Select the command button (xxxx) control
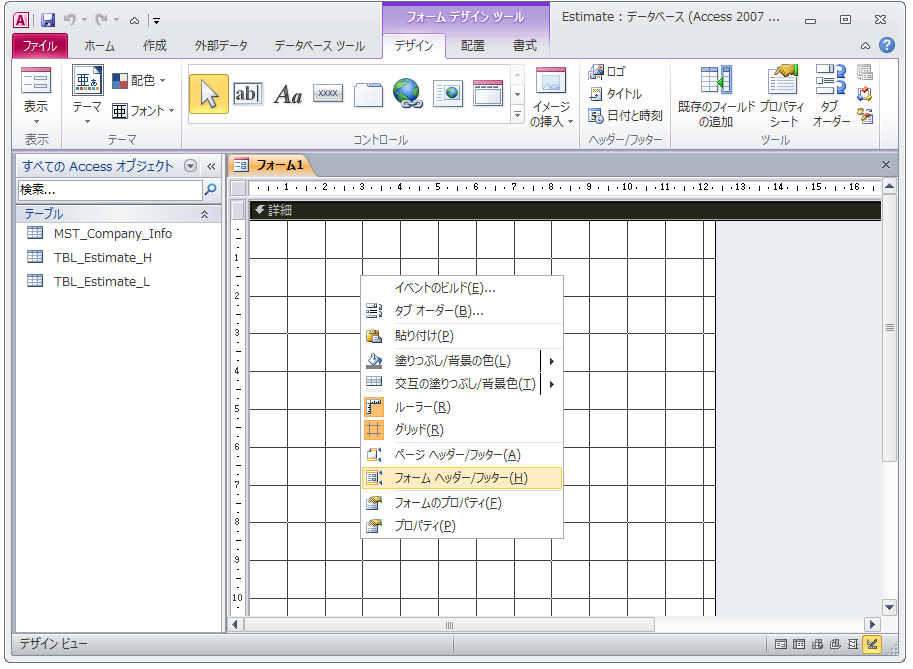 (x=328, y=93)
